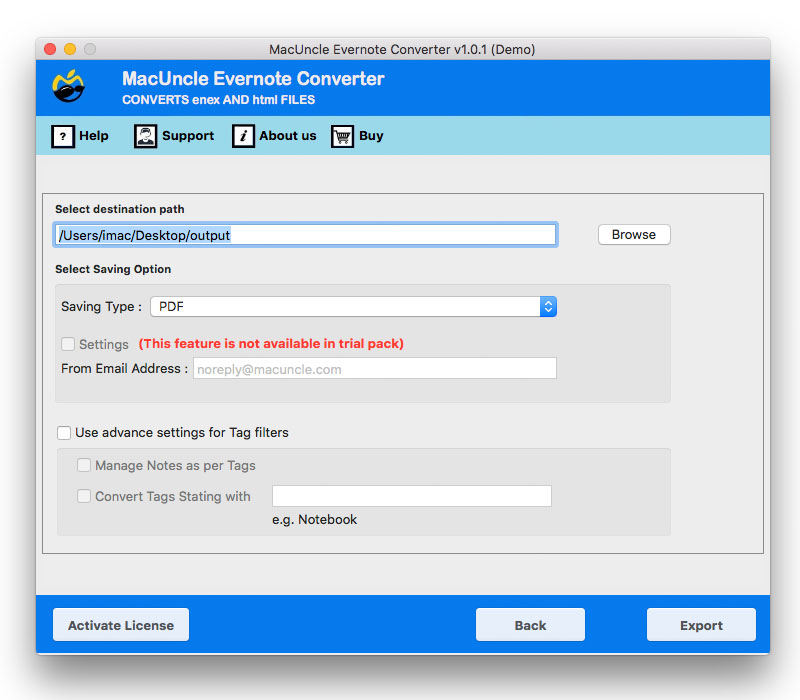Check Convert Tags Stating with option

[84, 496]
